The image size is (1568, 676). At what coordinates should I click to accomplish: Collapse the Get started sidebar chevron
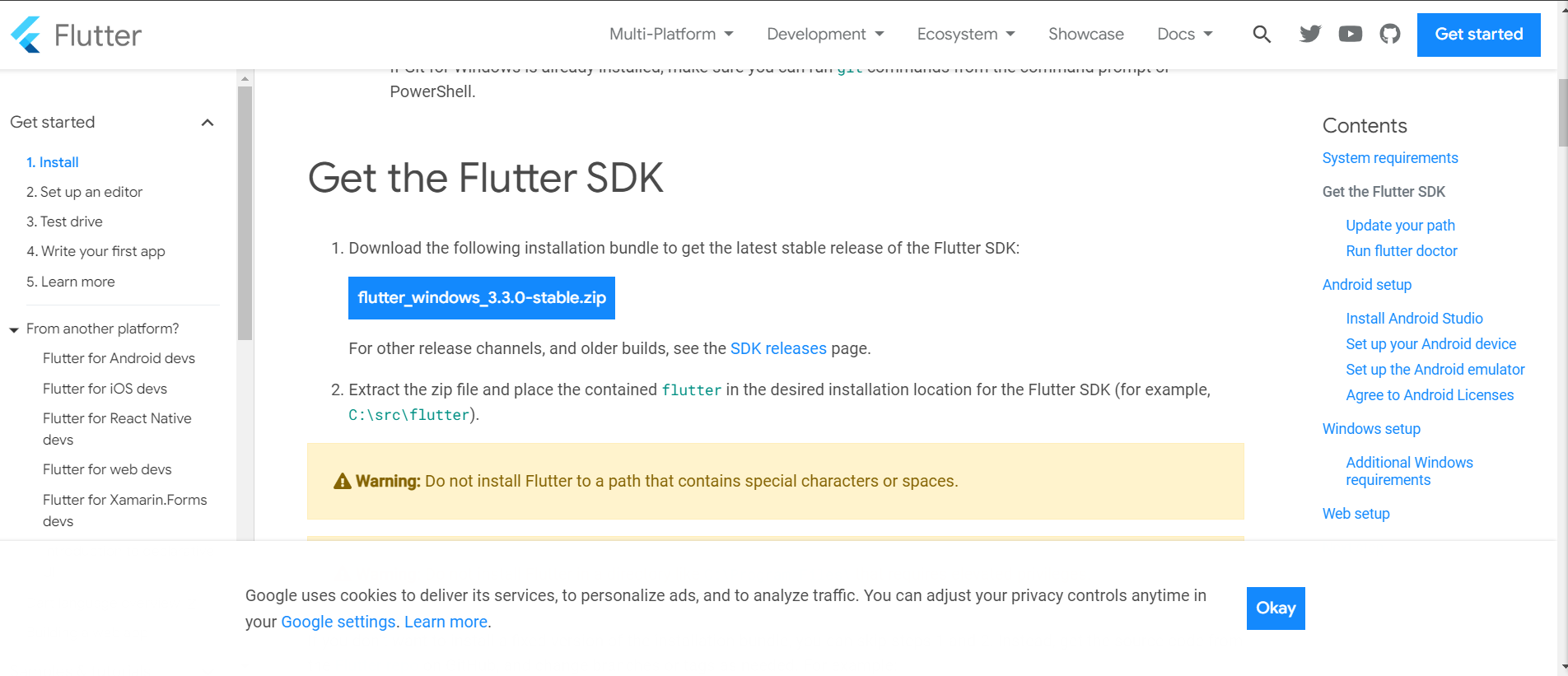(208, 123)
